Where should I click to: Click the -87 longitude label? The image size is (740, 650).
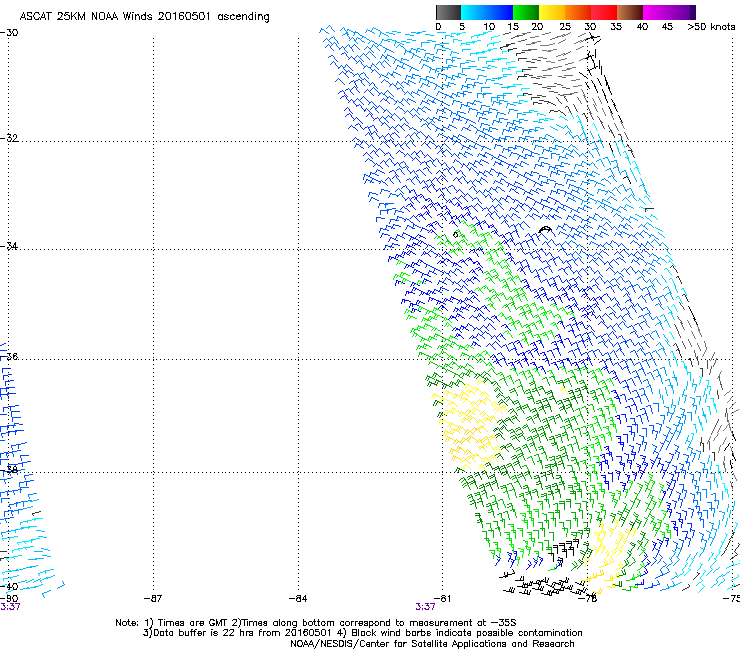[x=153, y=599]
